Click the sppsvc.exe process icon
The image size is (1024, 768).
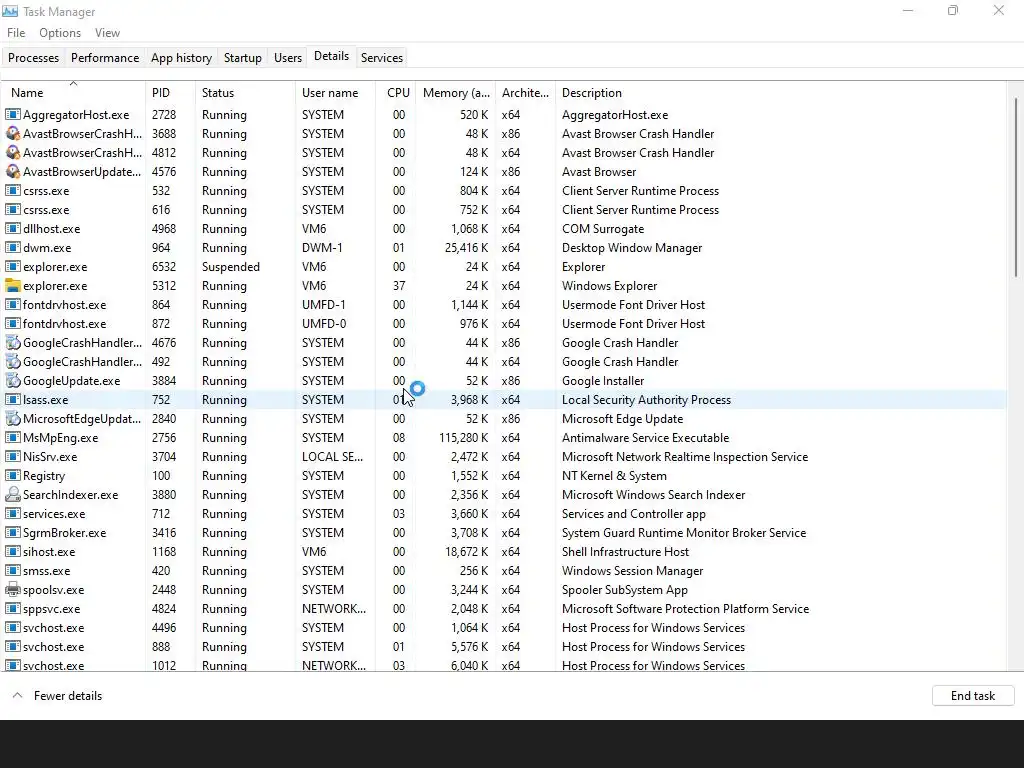coord(12,609)
